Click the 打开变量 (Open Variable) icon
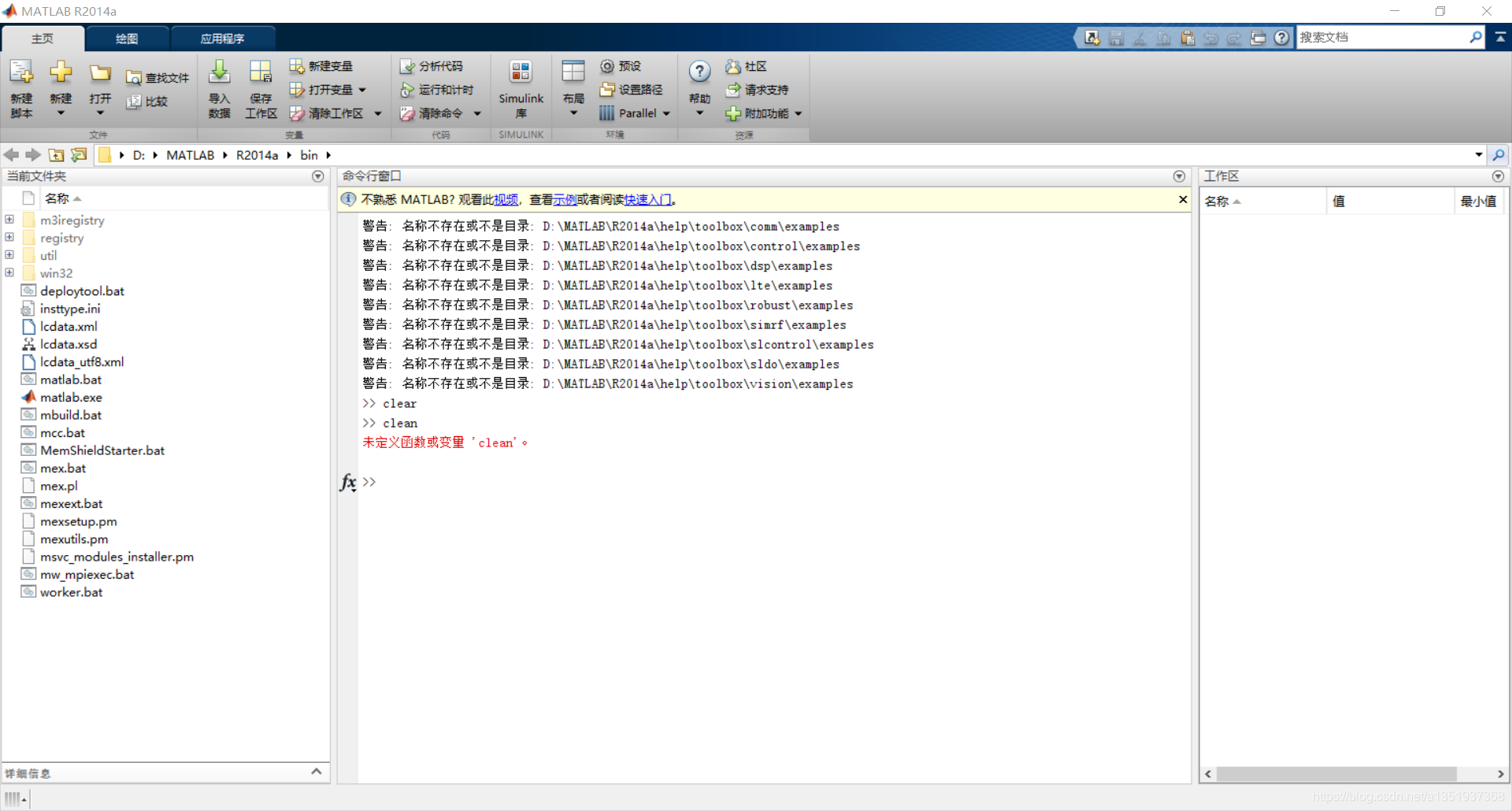Image resolution: width=1512 pixels, height=811 pixels. point(297,90)
